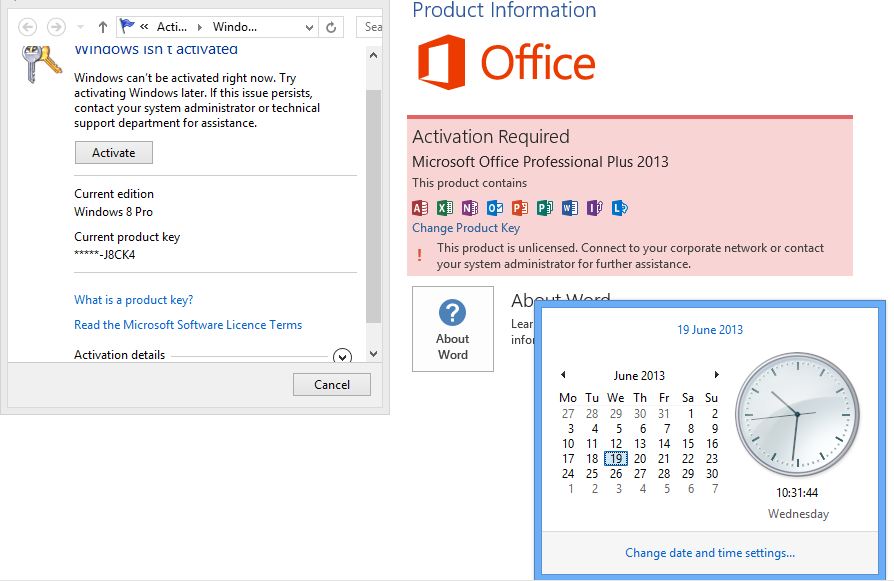
Task: Select 25 June in the calendar
Action: click(x=592, y=474)
